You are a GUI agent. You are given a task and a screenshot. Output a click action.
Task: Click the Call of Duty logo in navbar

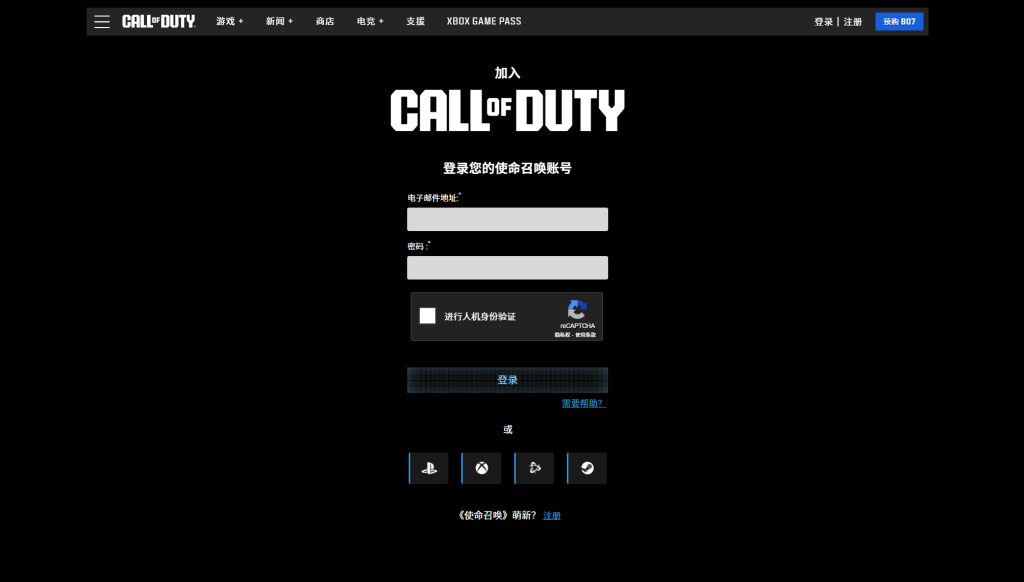coord(159,22)
